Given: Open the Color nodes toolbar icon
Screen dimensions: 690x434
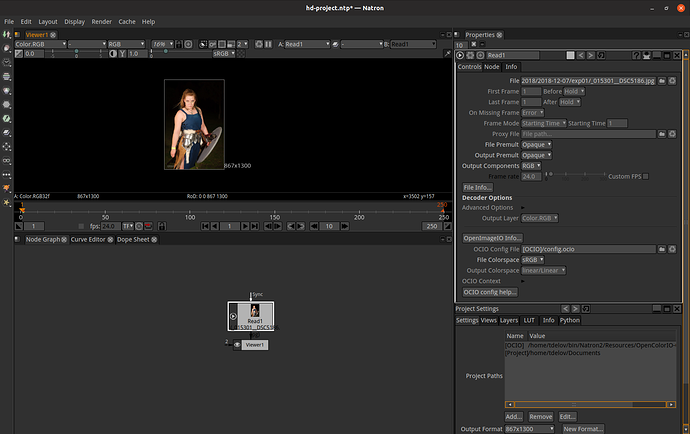Looking at the screenshot, I should [x=7, y=91].
